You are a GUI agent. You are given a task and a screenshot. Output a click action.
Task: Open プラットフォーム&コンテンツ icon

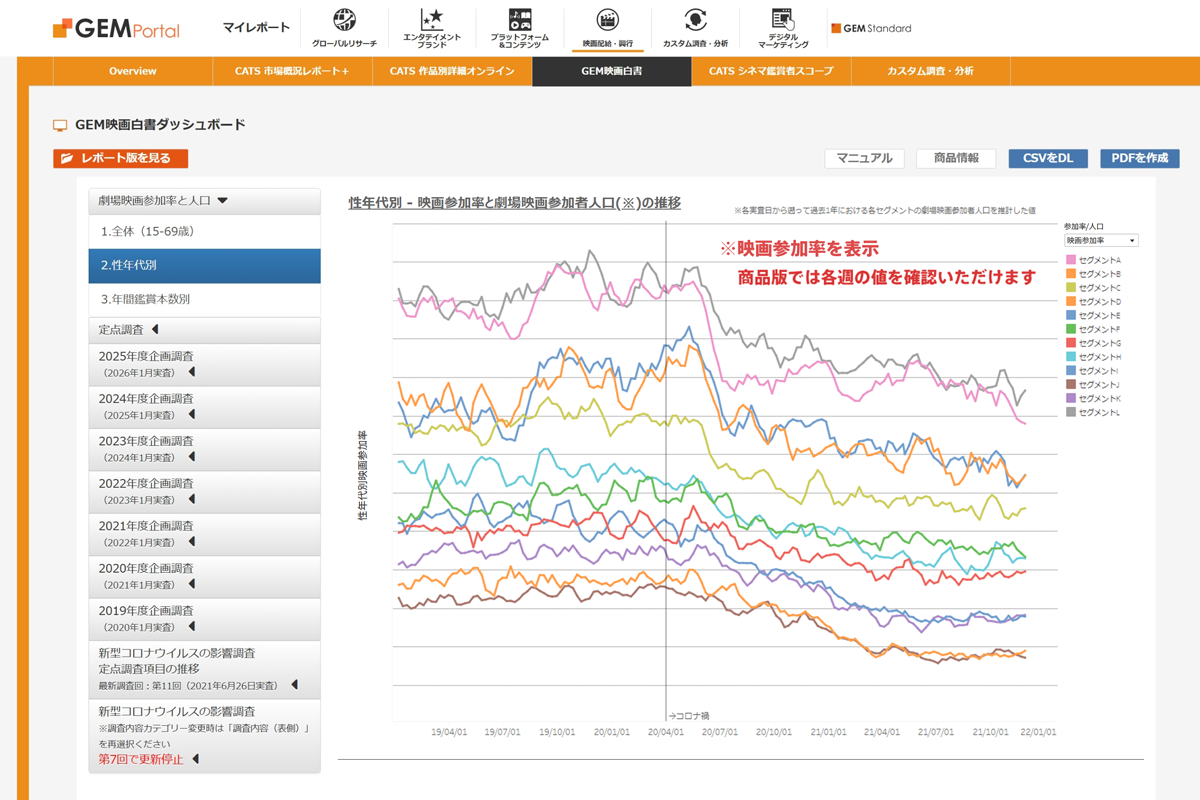click(x=519, y=21)
